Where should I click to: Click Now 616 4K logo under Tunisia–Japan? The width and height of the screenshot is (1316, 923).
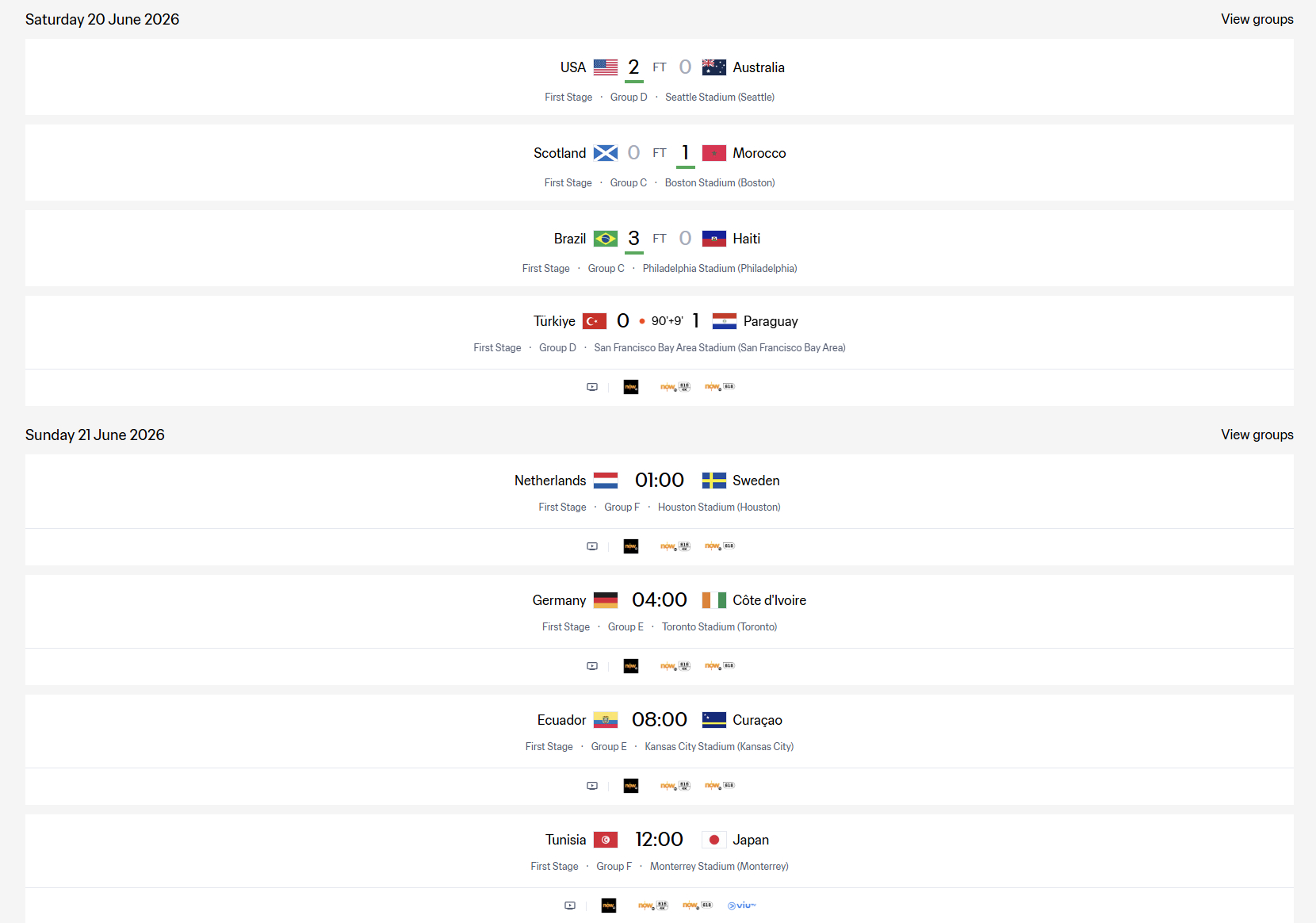point(653,906)
